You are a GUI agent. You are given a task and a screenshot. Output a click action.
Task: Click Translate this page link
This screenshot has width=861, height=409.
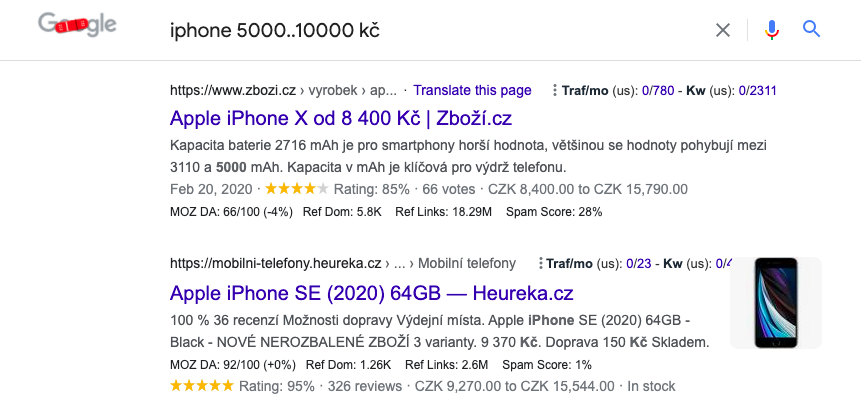coord(472,91)
